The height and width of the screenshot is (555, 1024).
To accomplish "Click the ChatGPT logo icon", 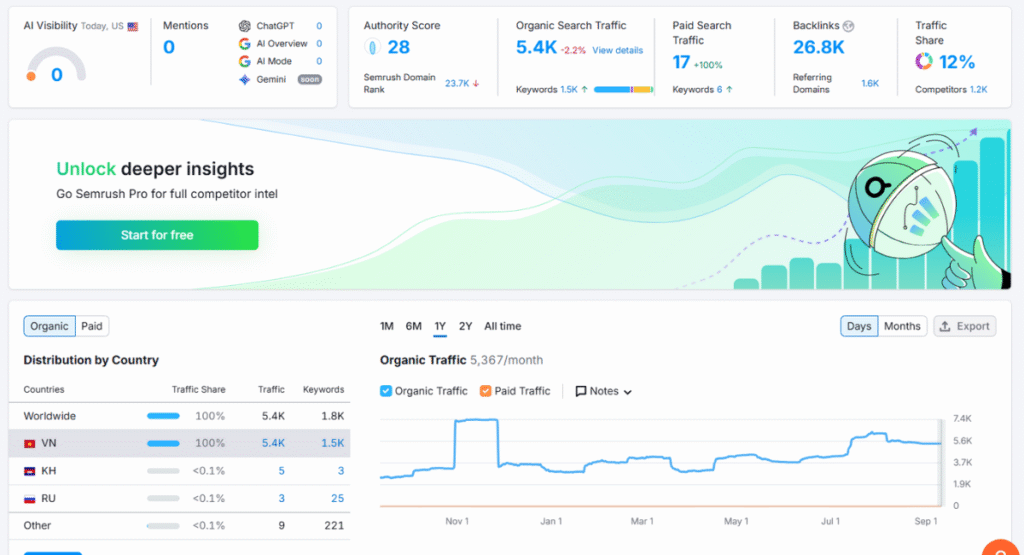I will [244, 26].
